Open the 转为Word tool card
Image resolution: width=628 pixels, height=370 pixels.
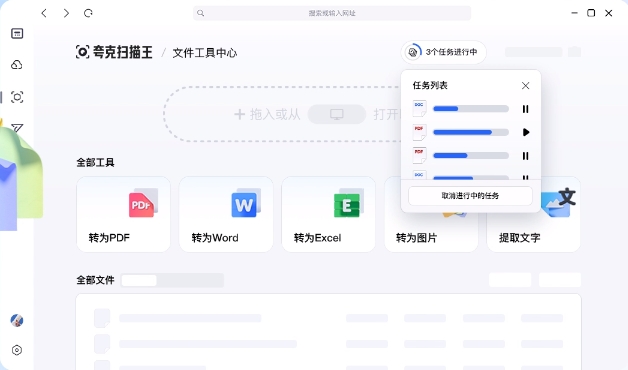(226, 214)
